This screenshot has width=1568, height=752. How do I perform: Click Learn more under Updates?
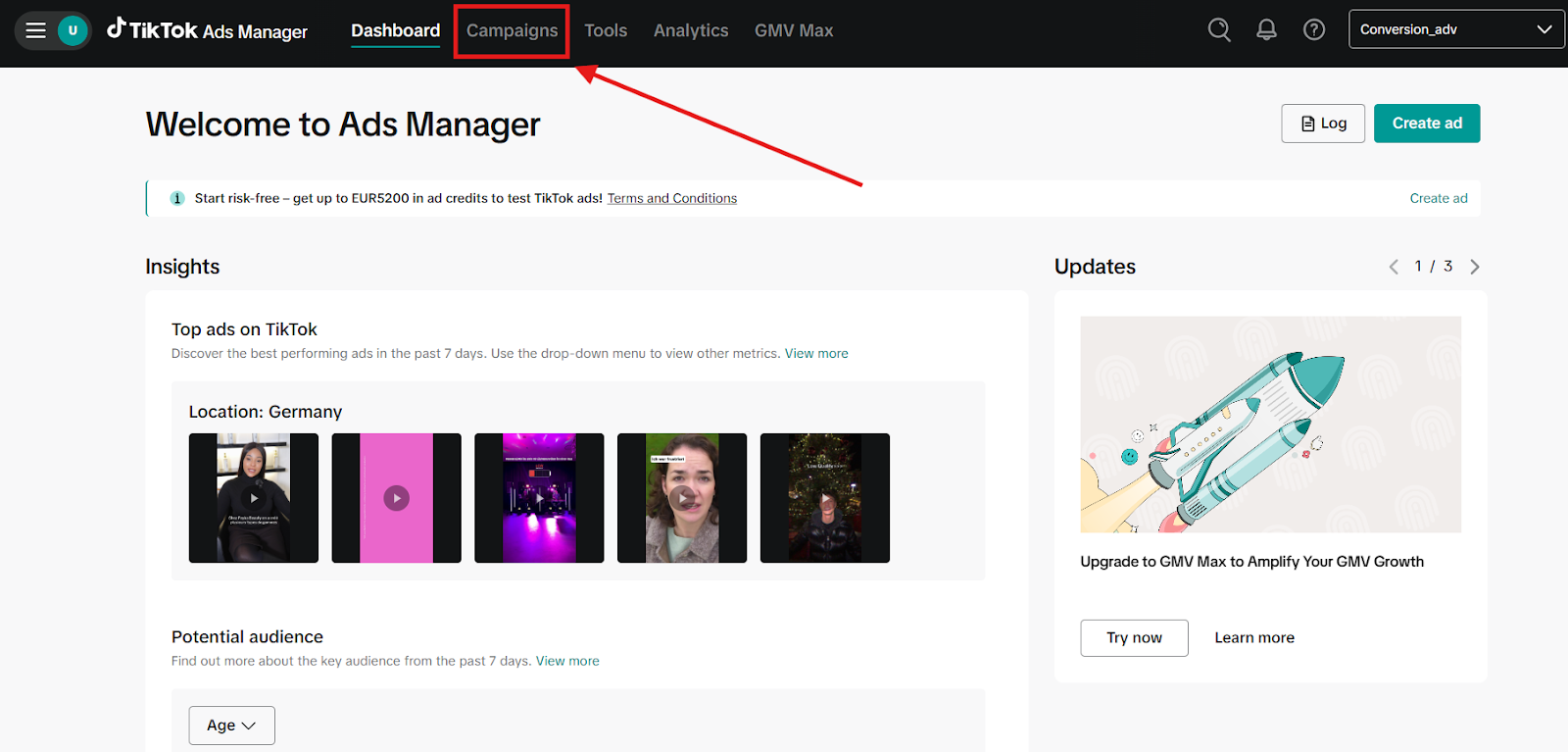click(1254, 638)
